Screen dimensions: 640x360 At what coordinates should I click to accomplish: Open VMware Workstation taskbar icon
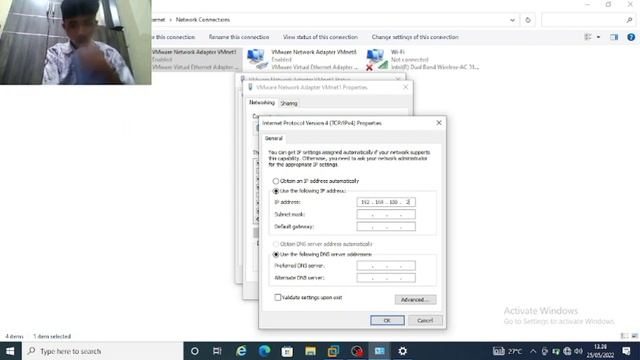[333, 351]
